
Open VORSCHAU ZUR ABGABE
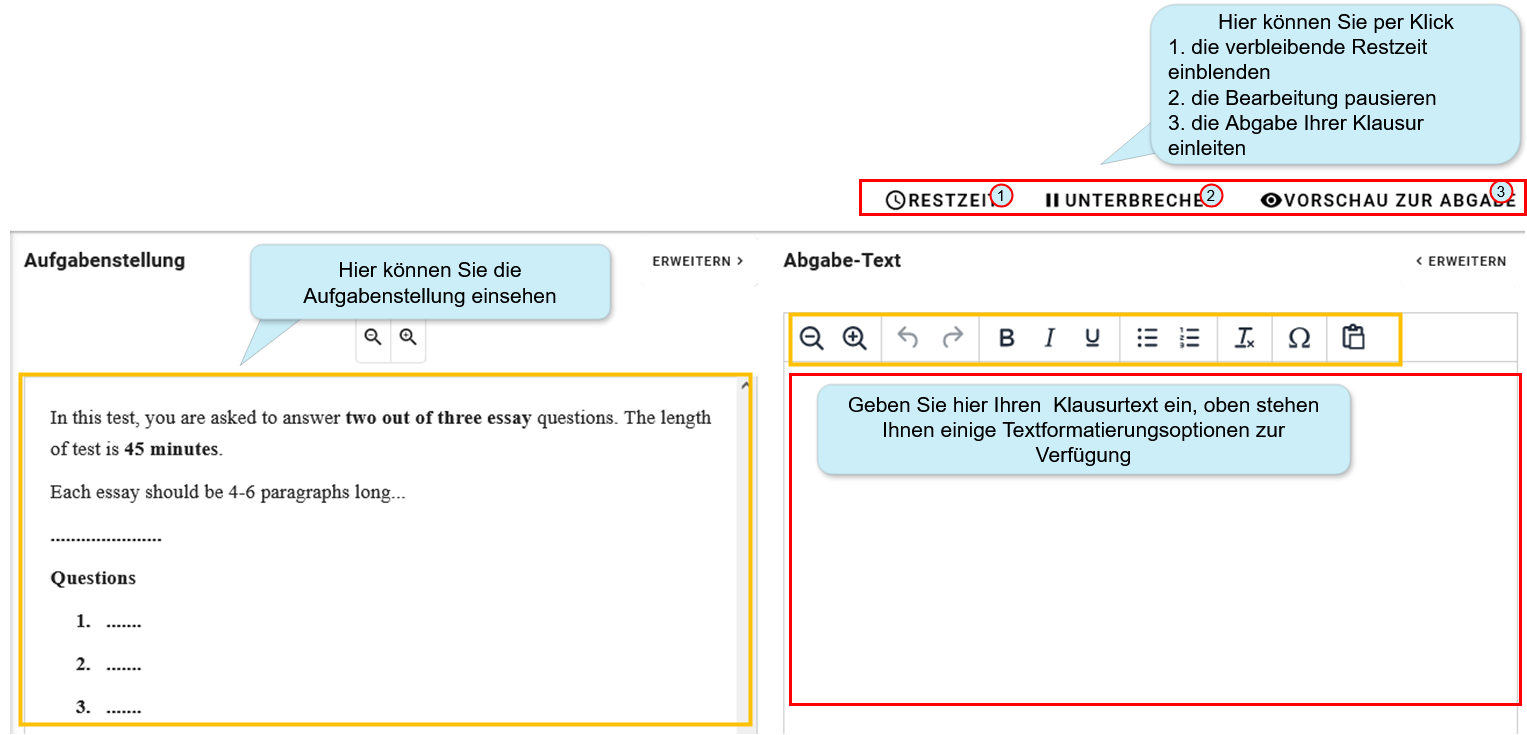tap(1389, 200)
